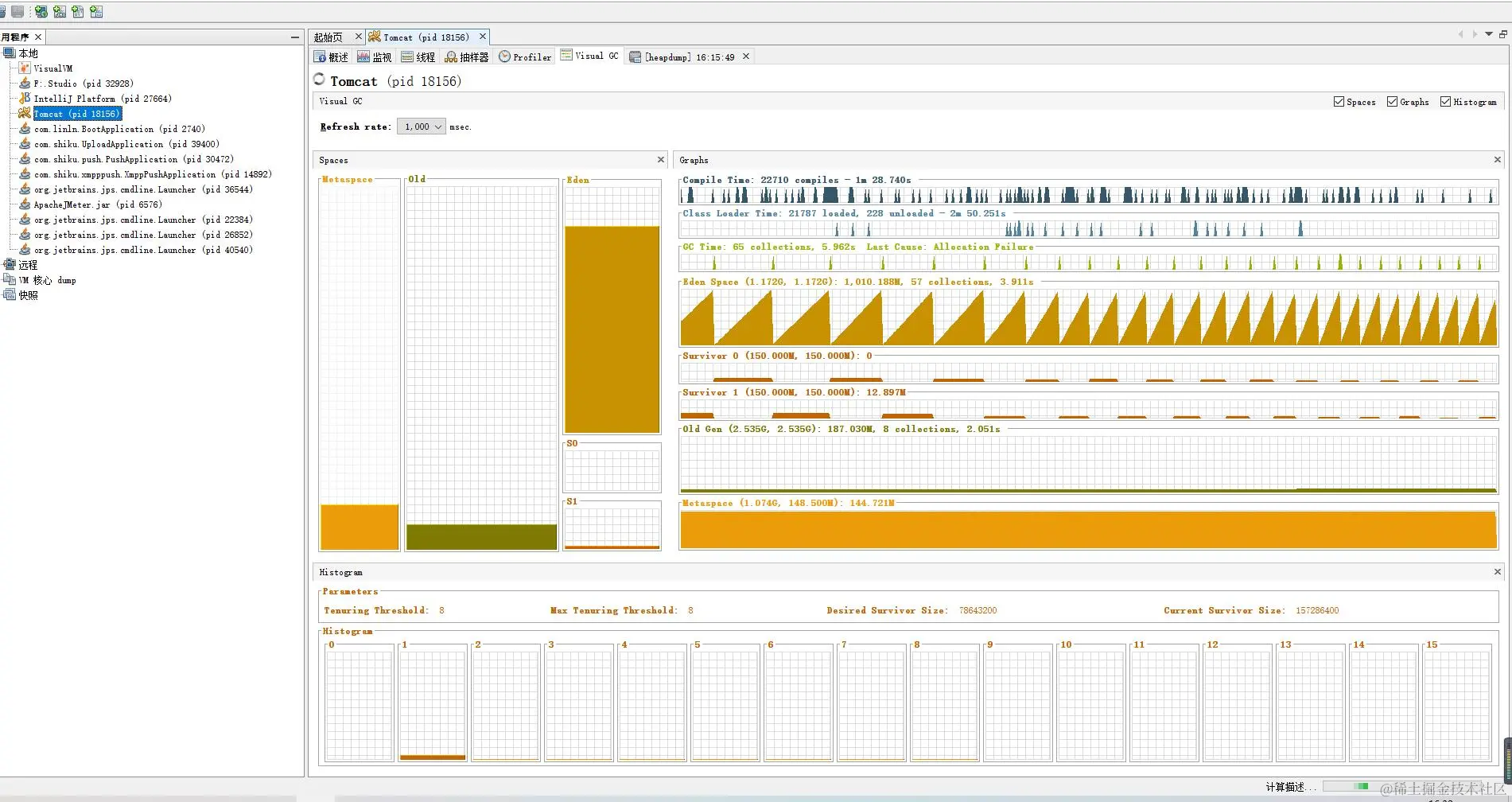Click the Compile Time graph
Screen dimensions: 1512x802
click(x=1088, y=196)
